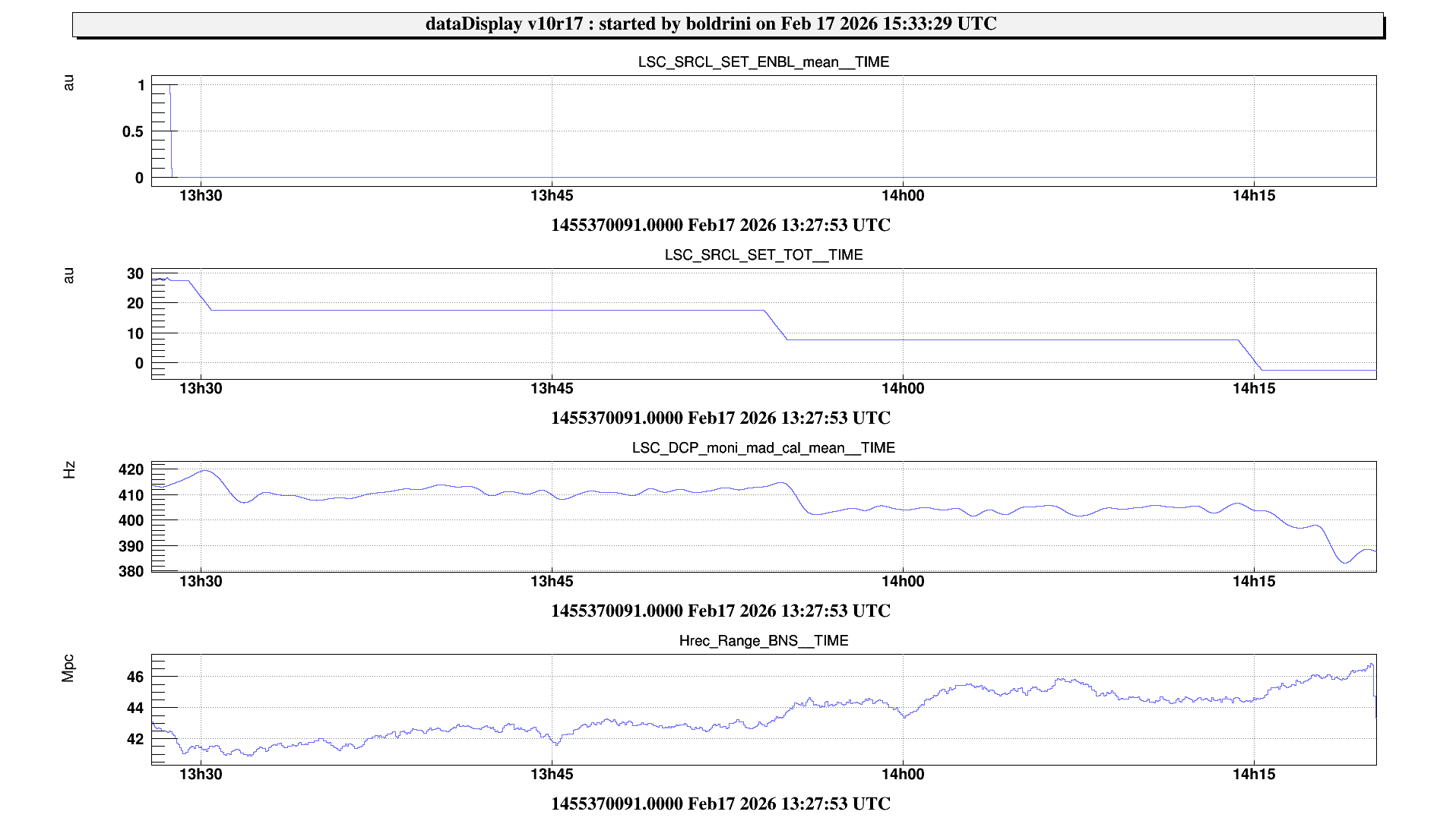Select the LSC_SRCL_SET_TOT__TIME plot title

click(x=763, y=255)
